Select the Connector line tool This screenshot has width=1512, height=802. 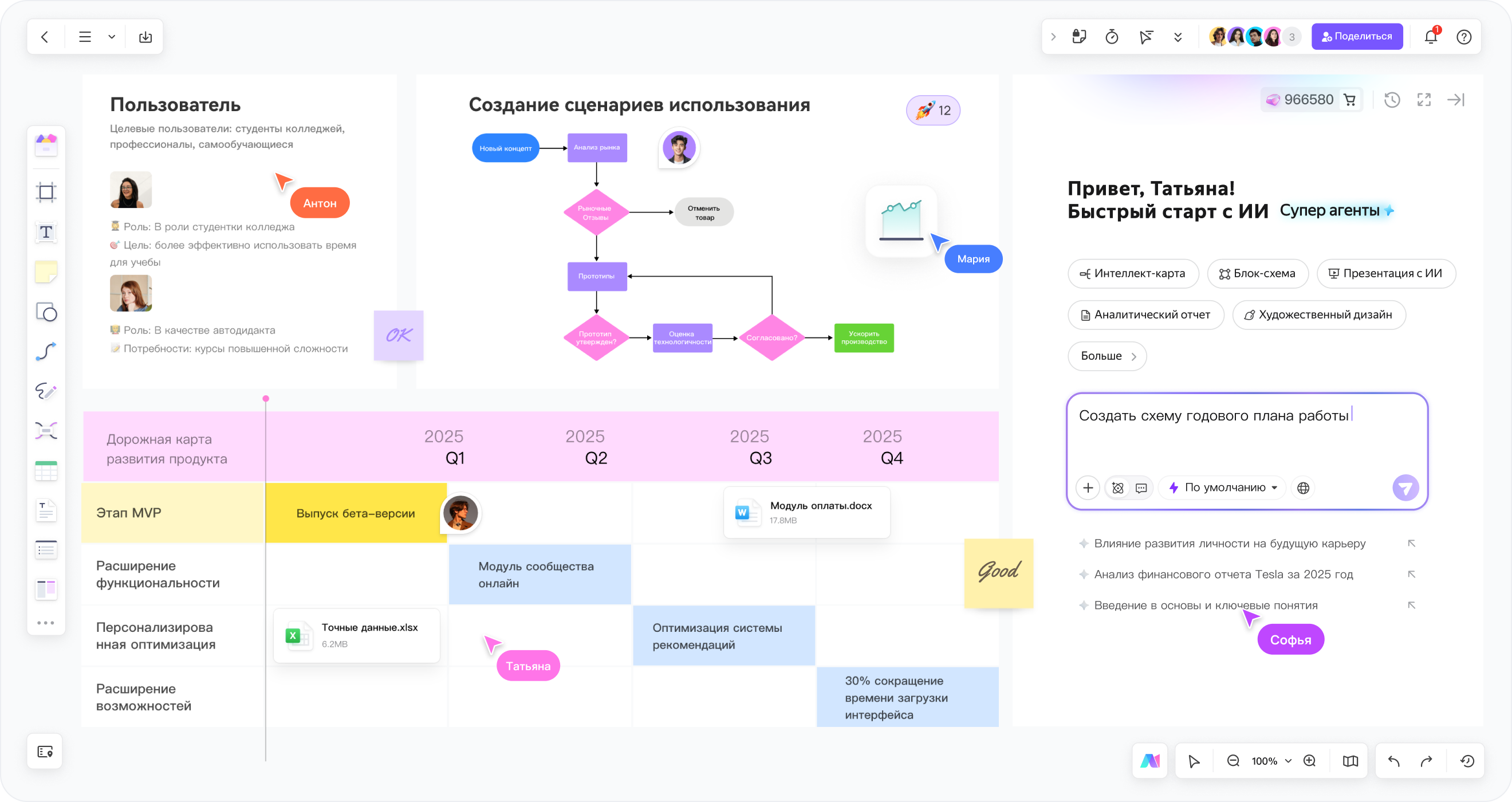pos(46,352)
